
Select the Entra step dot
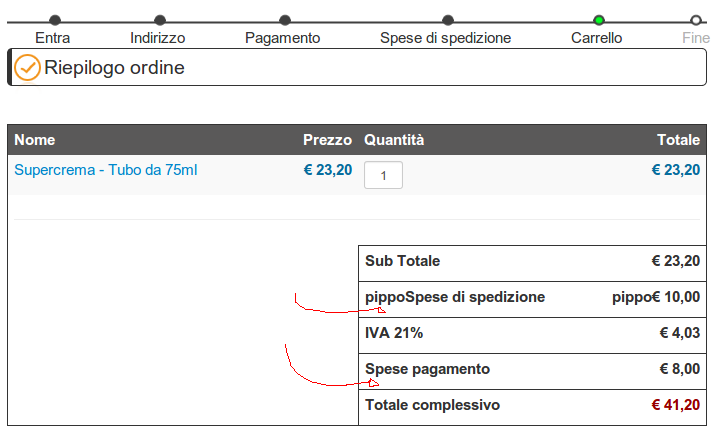click(55, 20)
